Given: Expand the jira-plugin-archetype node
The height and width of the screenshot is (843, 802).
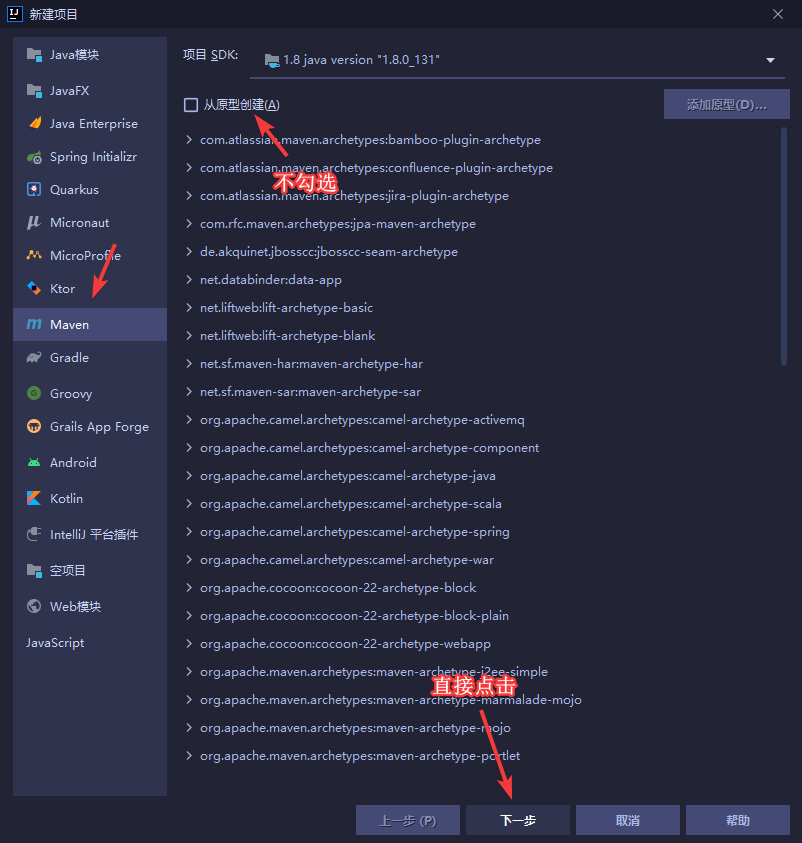Looking at the screenshot, I should pos(189,196).
